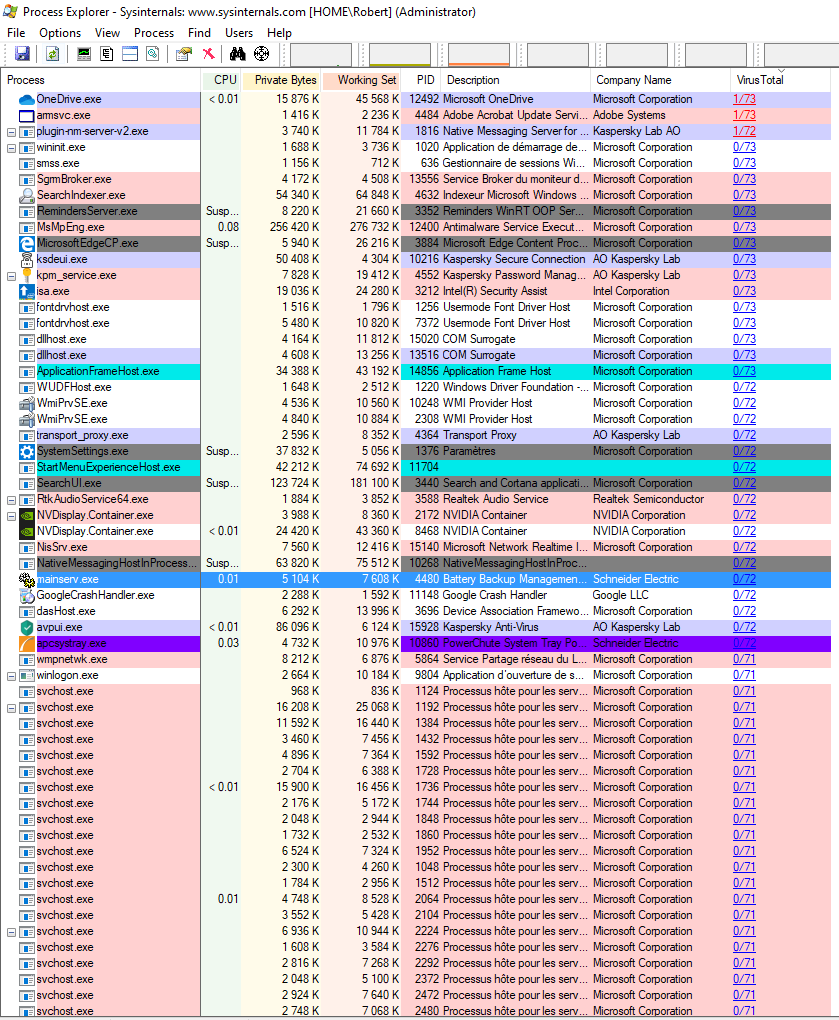Collapse the kpm_service.exe tree node
The width and height of the screenshot is (839, 1020).
[11, 276]
